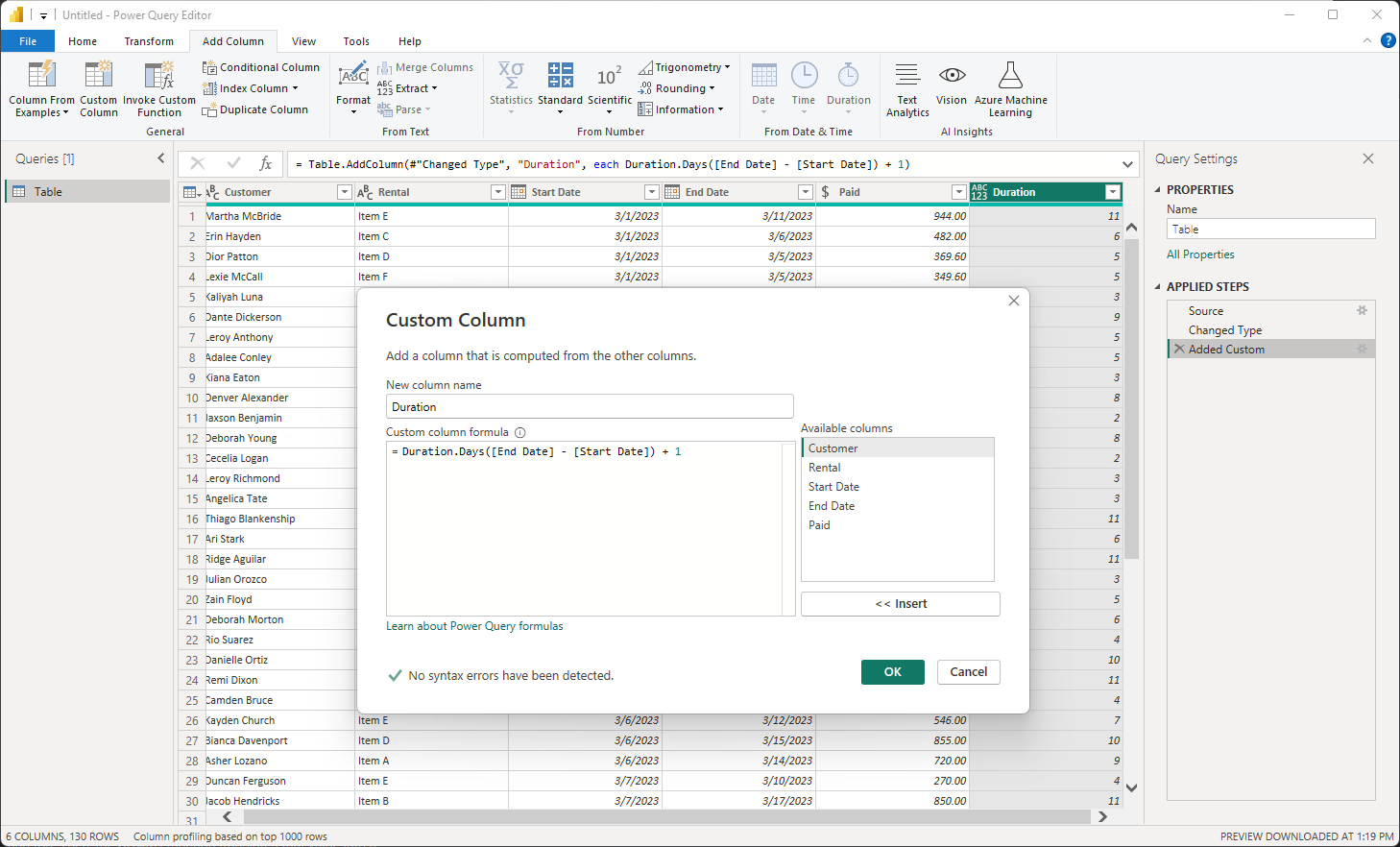Open the Index Column dropdown

click(295, 88)
